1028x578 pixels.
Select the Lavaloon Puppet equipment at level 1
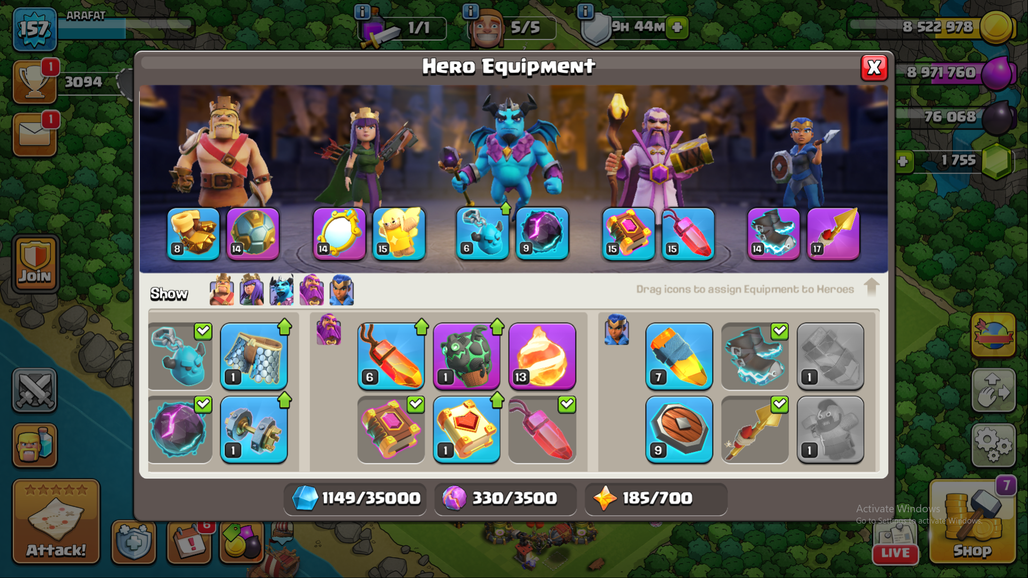coord(466,356)
